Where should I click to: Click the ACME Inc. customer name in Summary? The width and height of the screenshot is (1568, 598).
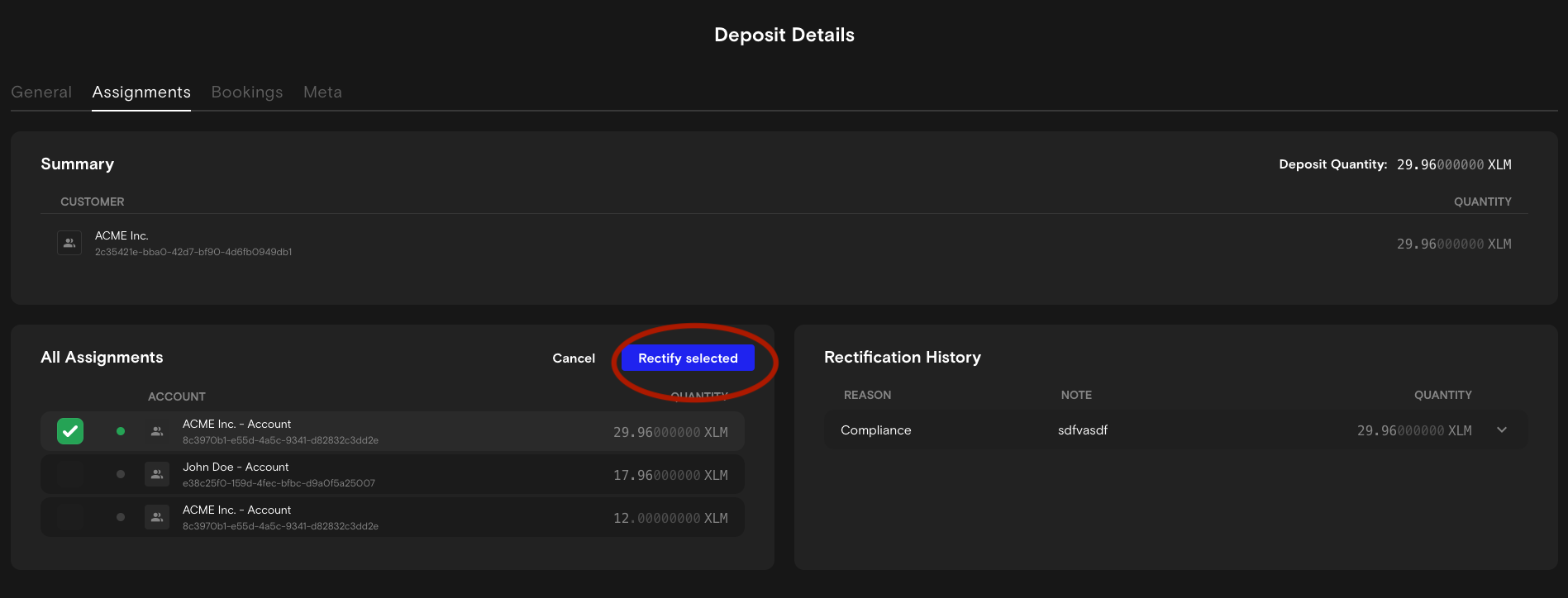pos(122,236)
